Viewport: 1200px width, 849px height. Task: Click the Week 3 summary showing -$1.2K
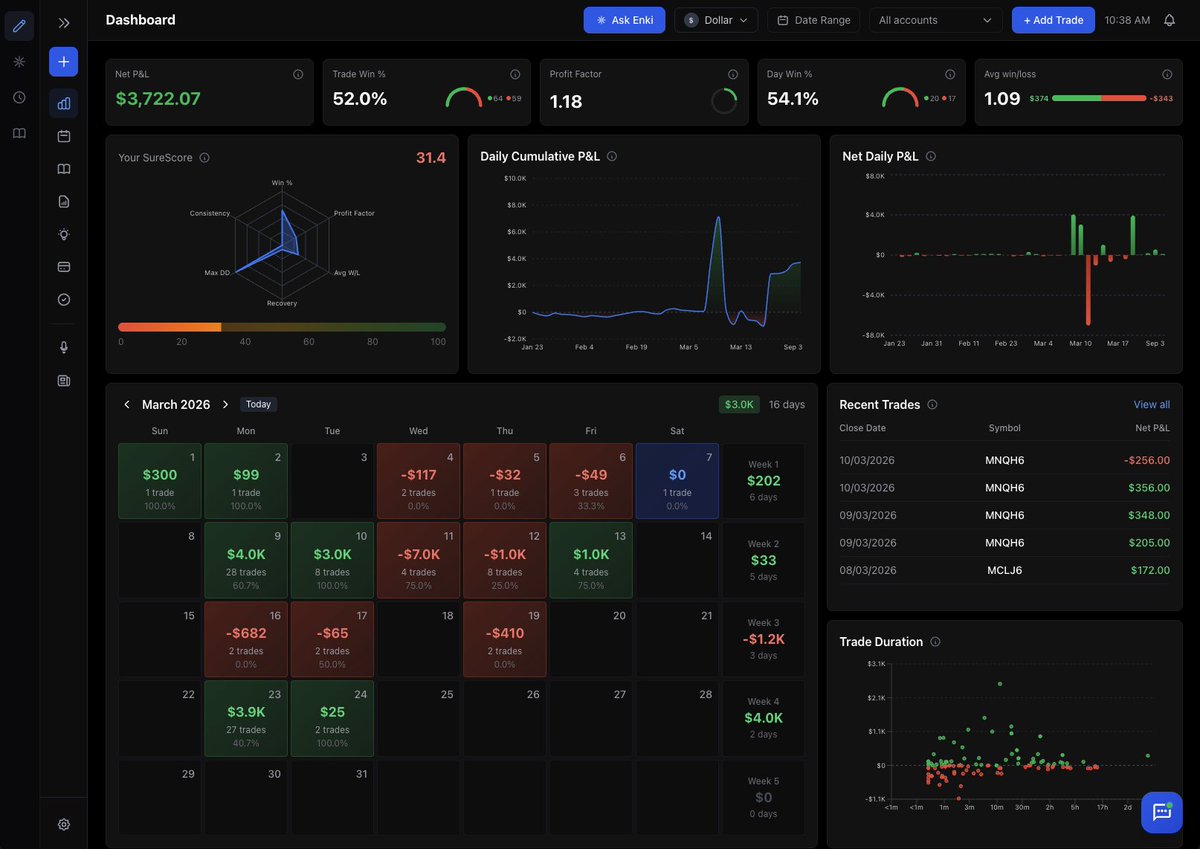tap(763, 639)
